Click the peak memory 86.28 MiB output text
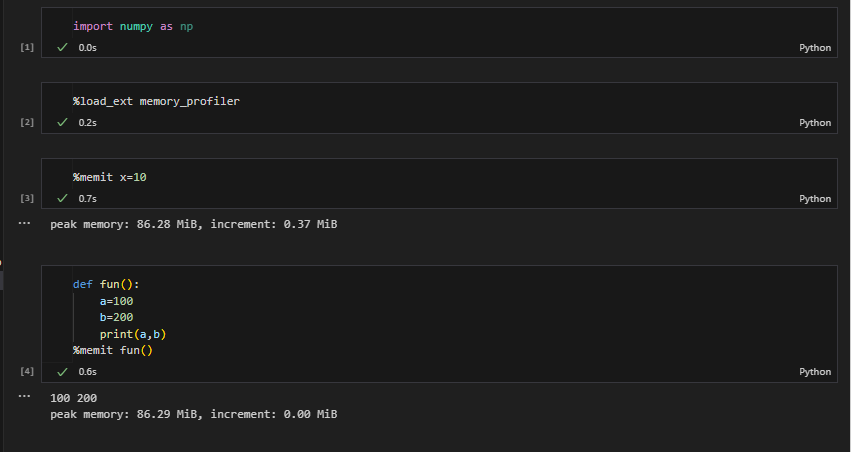851x452 pixels. tap(194, 224)
